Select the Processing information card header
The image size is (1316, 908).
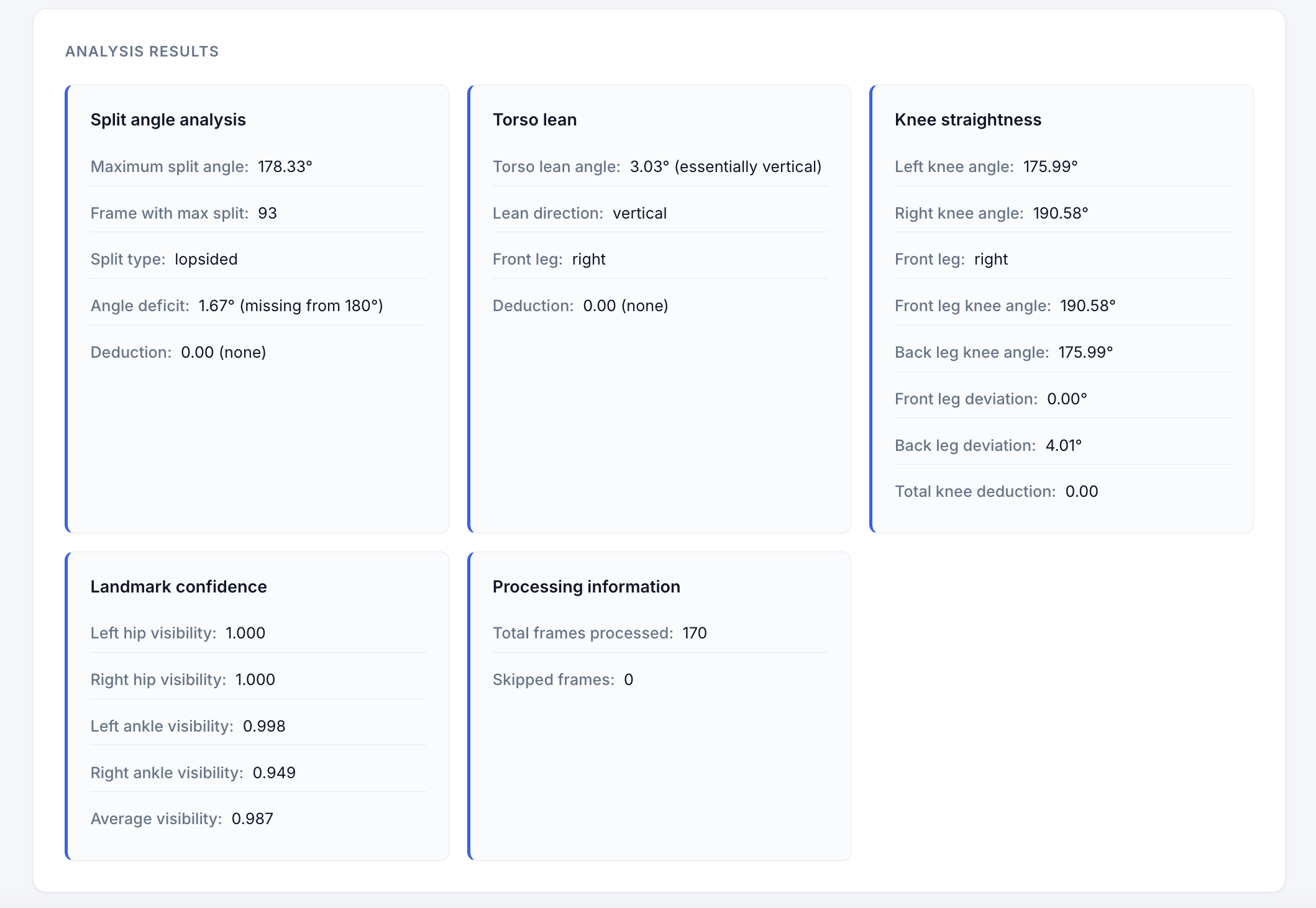click(587, 586)
